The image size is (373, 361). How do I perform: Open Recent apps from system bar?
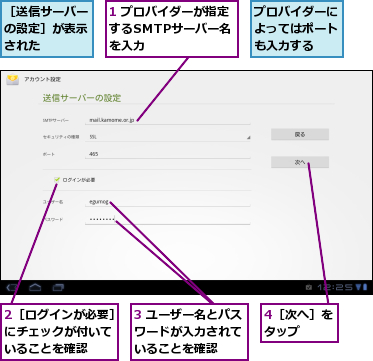pos(58,287)
